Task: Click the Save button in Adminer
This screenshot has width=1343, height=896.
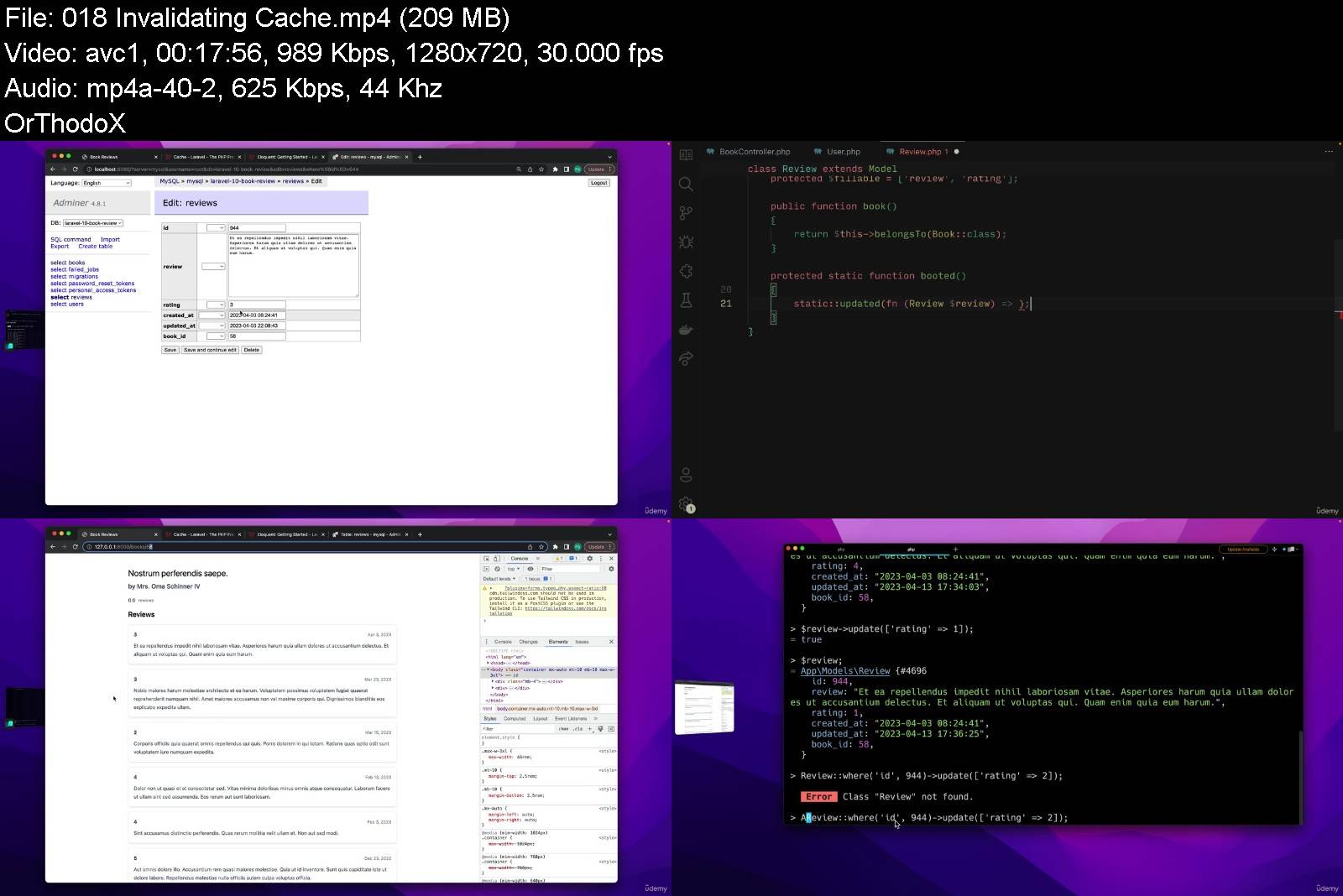Action: pos(170,350)
